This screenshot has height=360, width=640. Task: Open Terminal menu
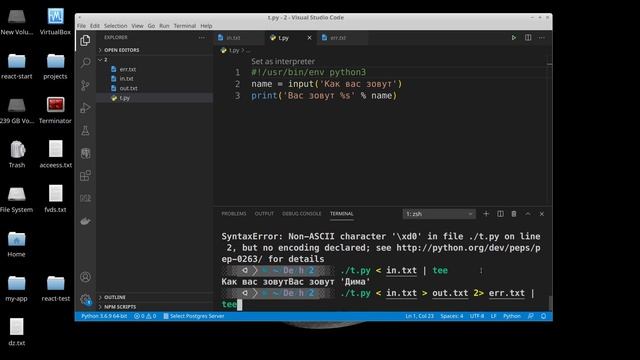185,26
